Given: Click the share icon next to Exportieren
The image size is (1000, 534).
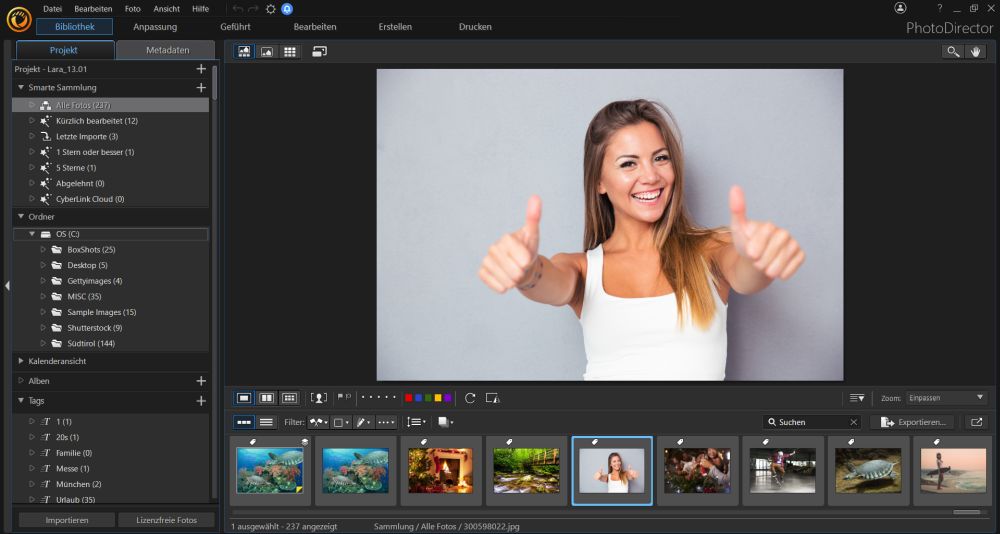Looking at the screenshot, I should pyautogui.click(x=976, y=423).
